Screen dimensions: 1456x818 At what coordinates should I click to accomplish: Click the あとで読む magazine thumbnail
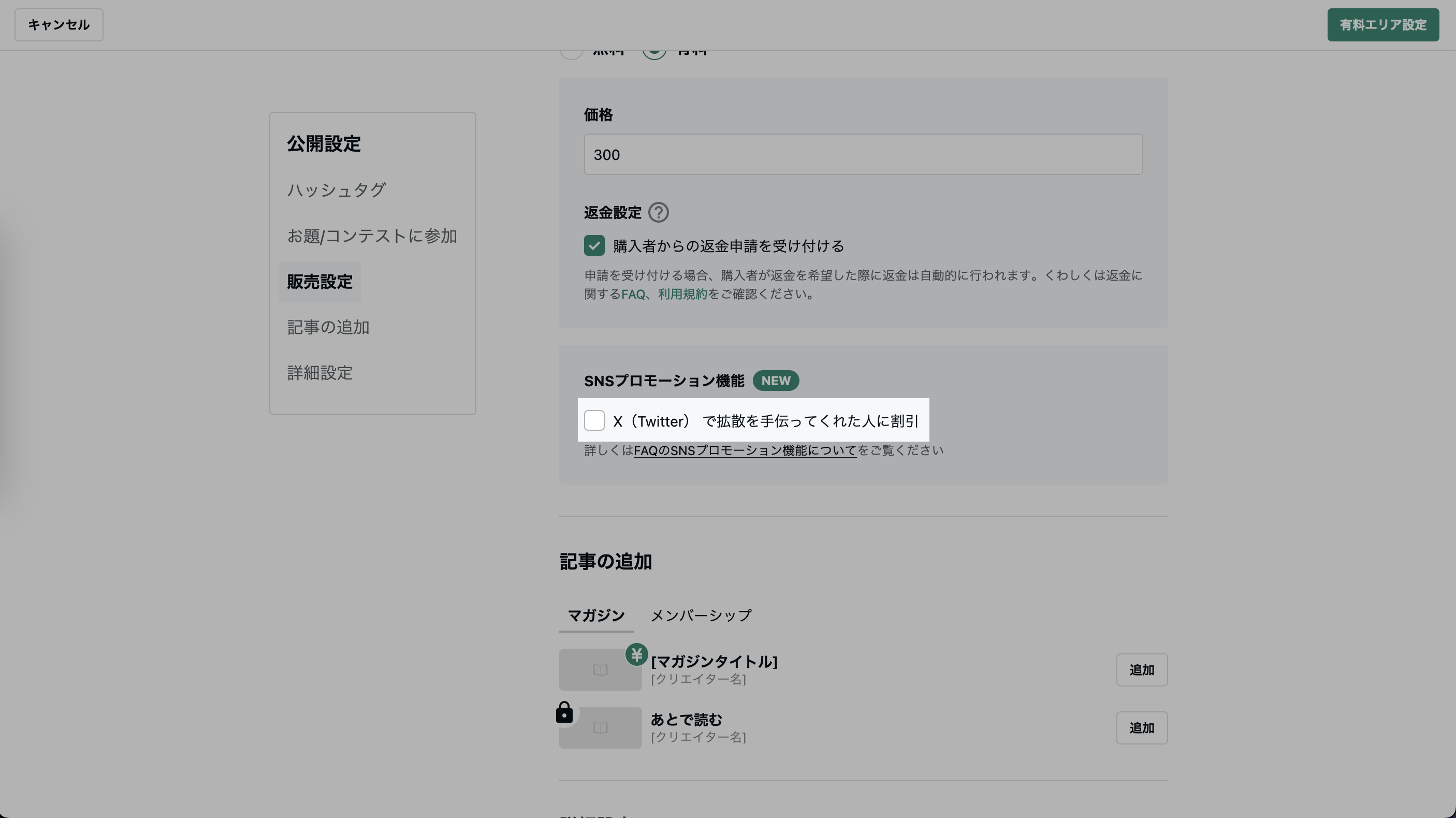point(601,728)
